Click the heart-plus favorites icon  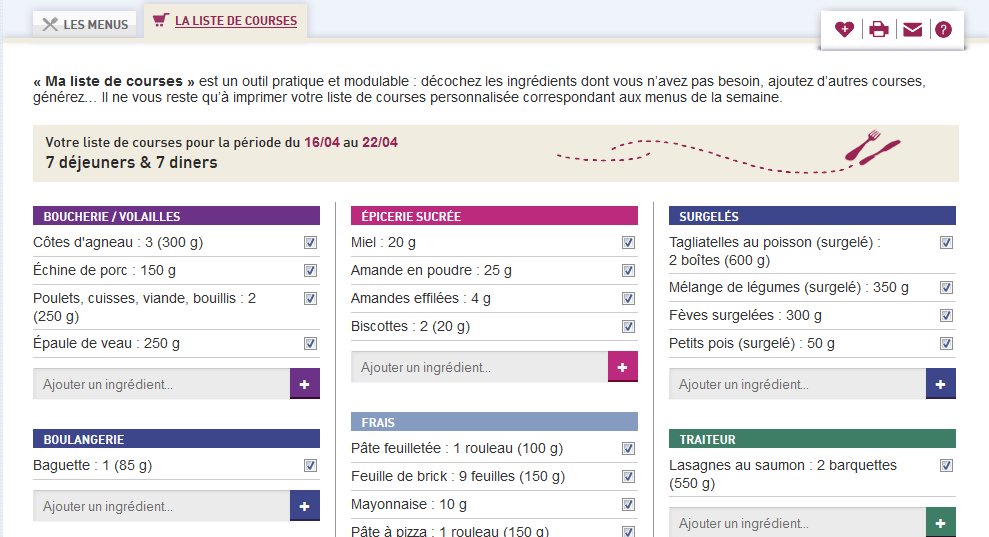tap(845, 29)
